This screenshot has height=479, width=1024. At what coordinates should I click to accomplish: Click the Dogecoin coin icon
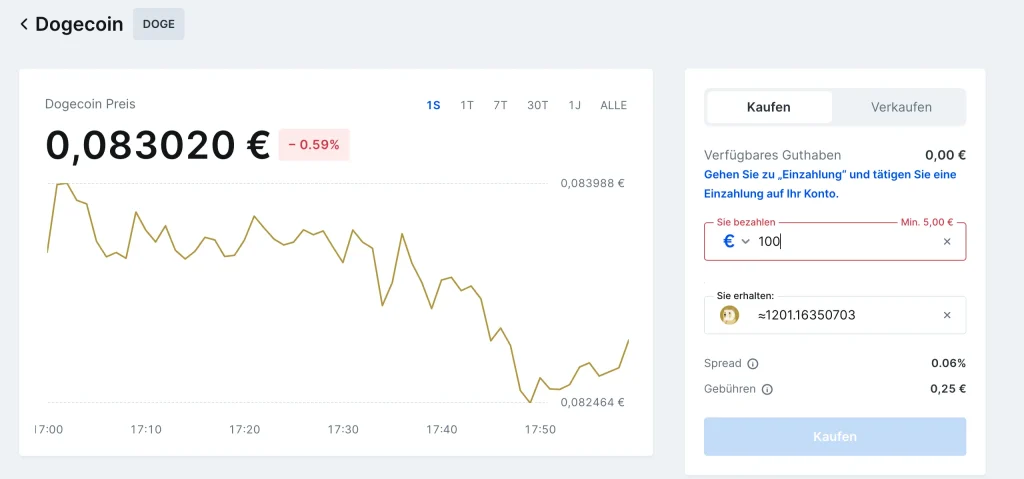click(729, 315)
